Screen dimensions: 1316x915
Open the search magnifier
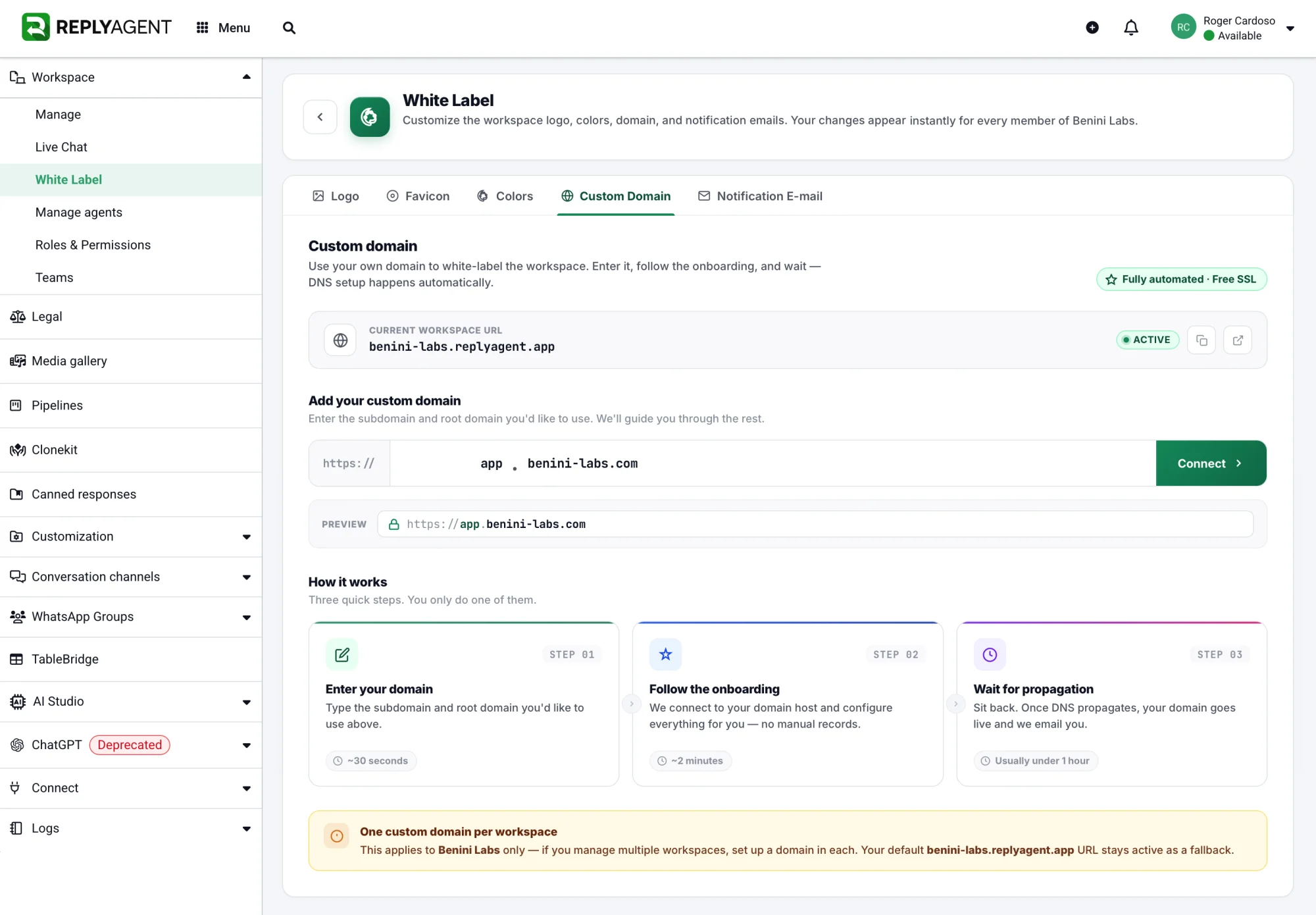(289, 28)
